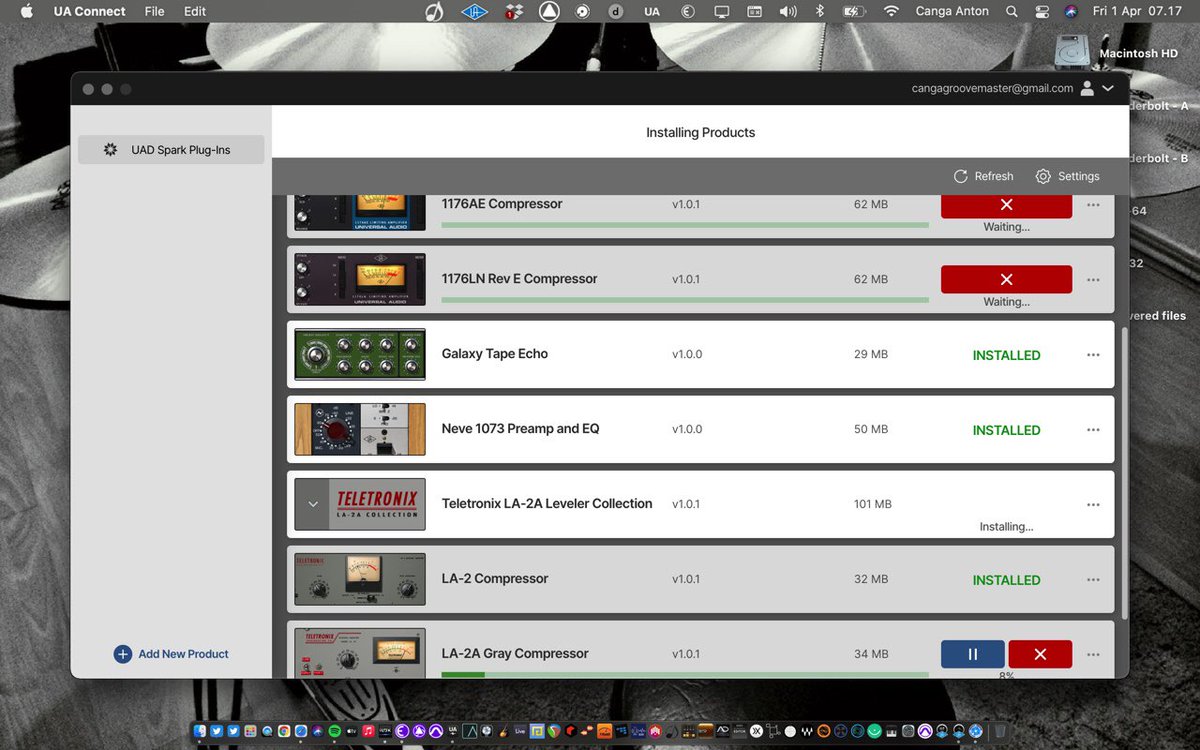
Task: Click the LA-2 Compressor thumbnail
Action: pyautogui.click(x=360, y=579)
